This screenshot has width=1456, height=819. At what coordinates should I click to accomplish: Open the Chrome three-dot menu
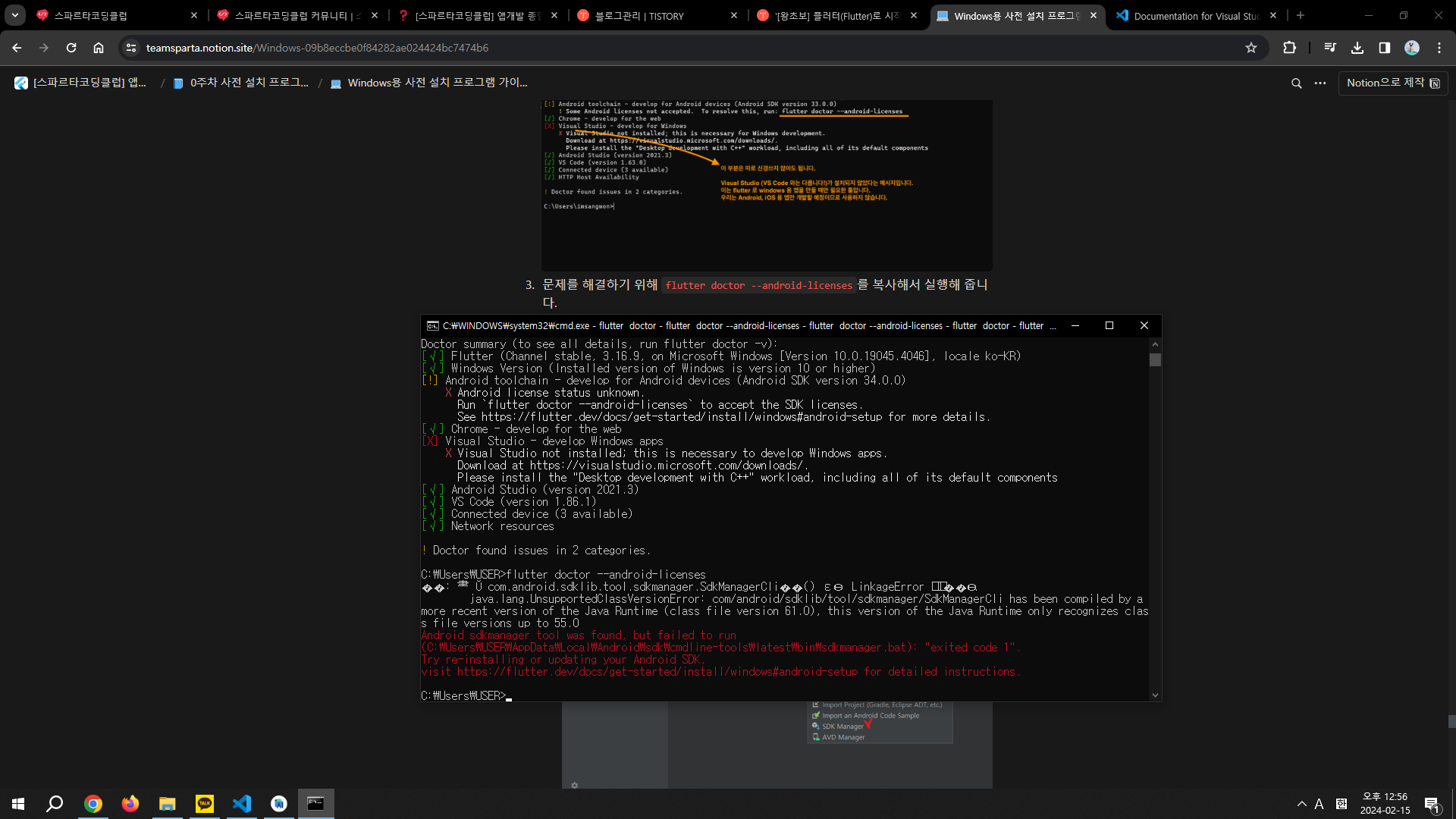click(x=1439, y=48)
